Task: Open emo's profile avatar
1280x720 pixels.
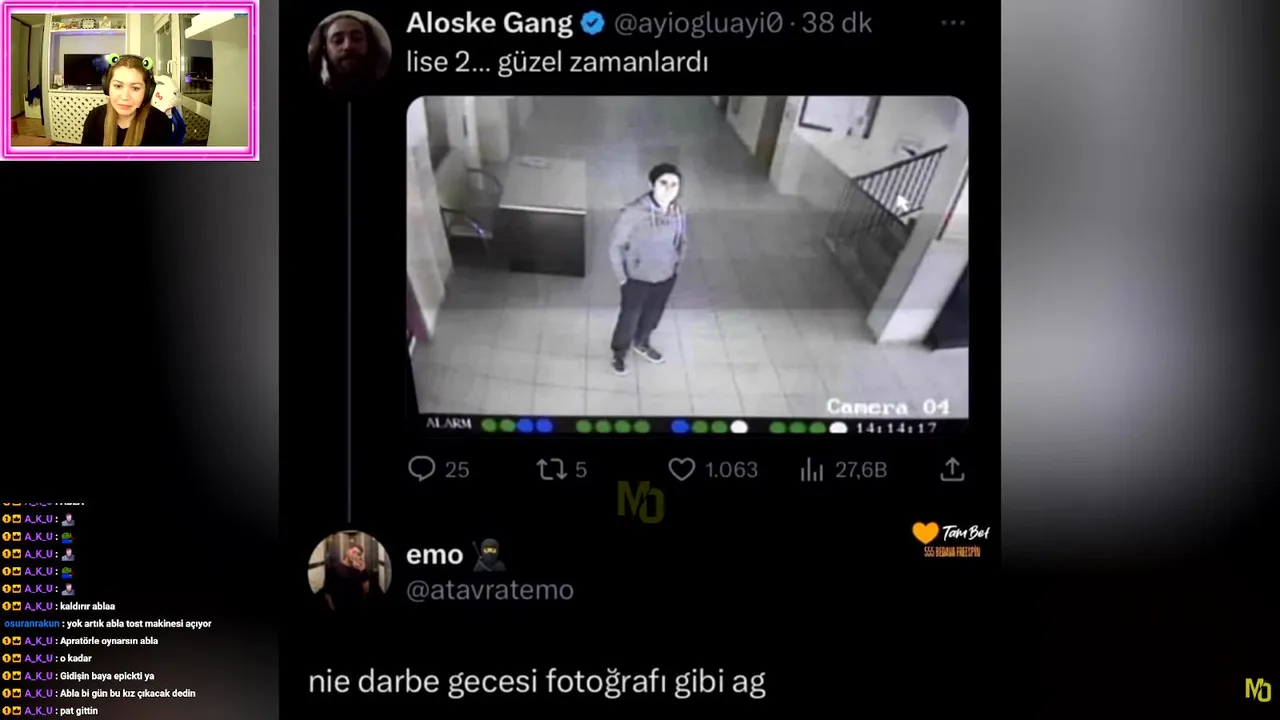Action: click(349, 570)
